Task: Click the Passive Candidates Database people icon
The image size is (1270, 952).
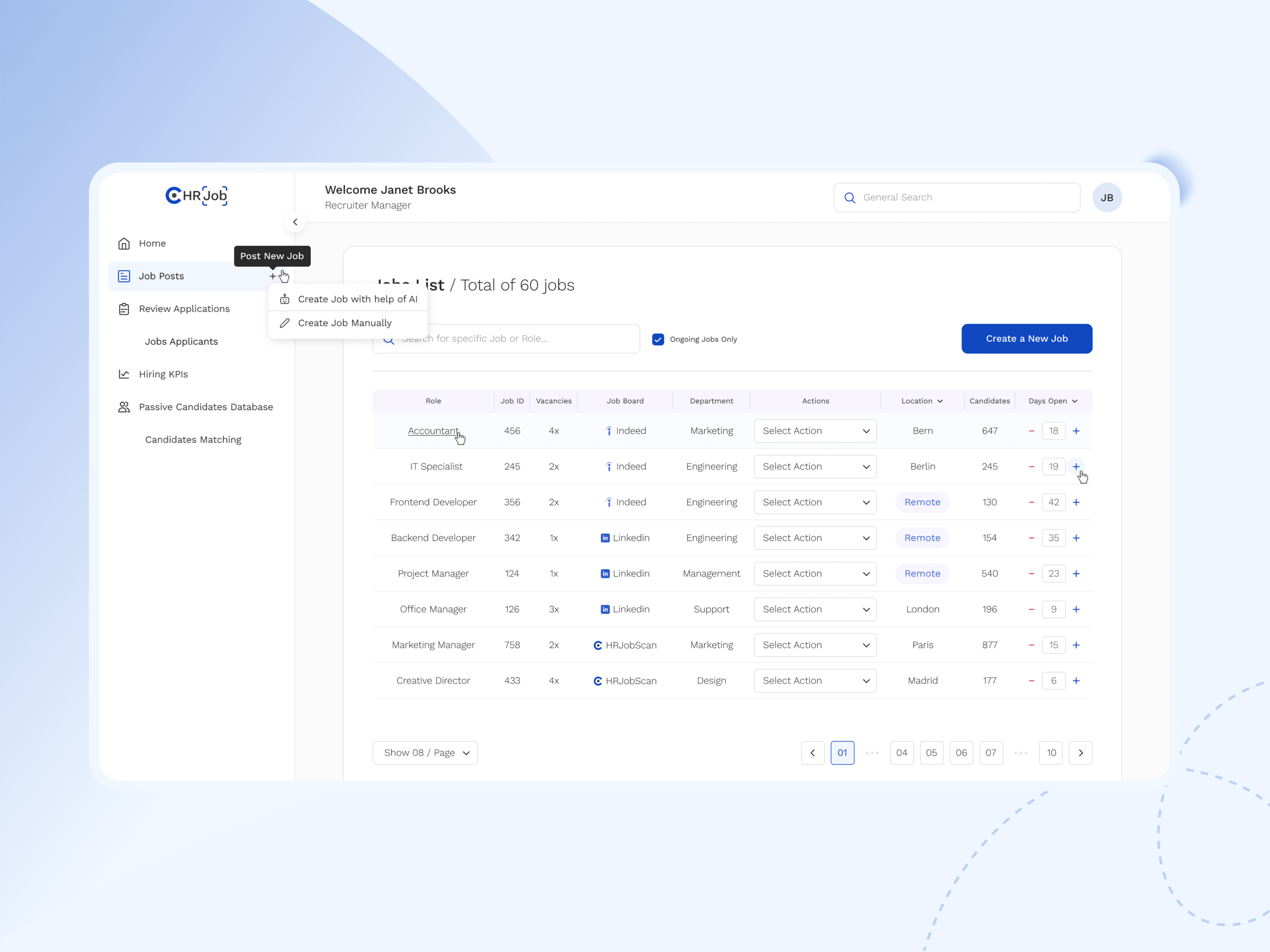Action: point(124,407)
